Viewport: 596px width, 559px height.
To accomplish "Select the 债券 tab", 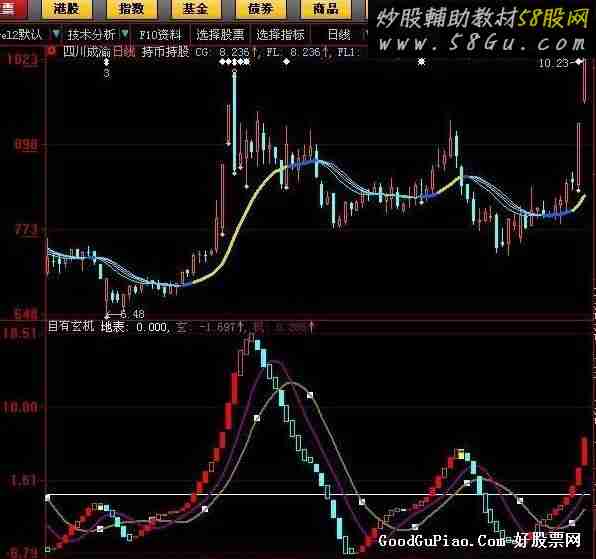I will tap(260, 8).
